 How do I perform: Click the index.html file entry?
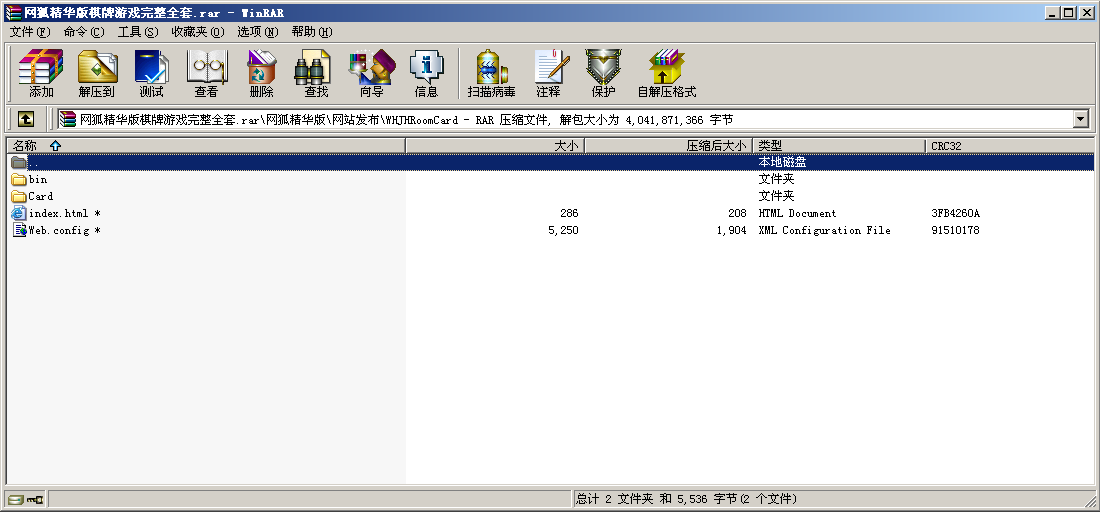(58, 213)
